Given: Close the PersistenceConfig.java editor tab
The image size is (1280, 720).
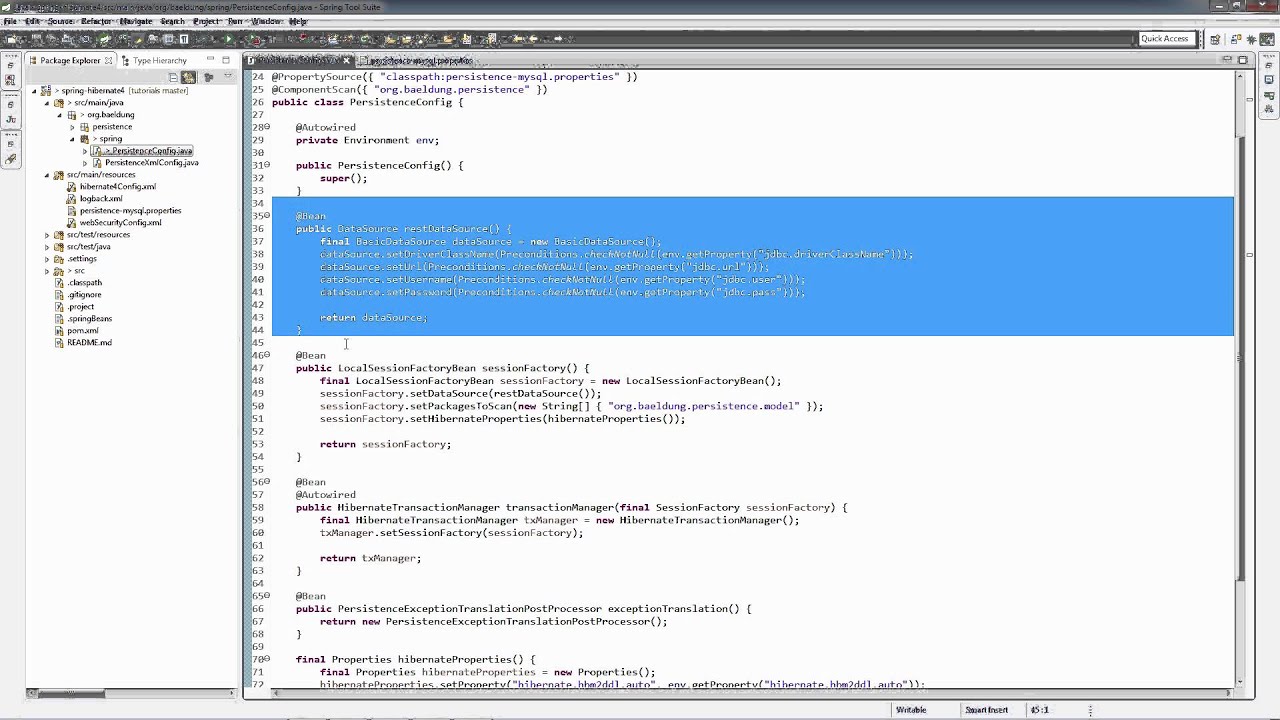Looking at the screenshot, I should coord(347,61).
